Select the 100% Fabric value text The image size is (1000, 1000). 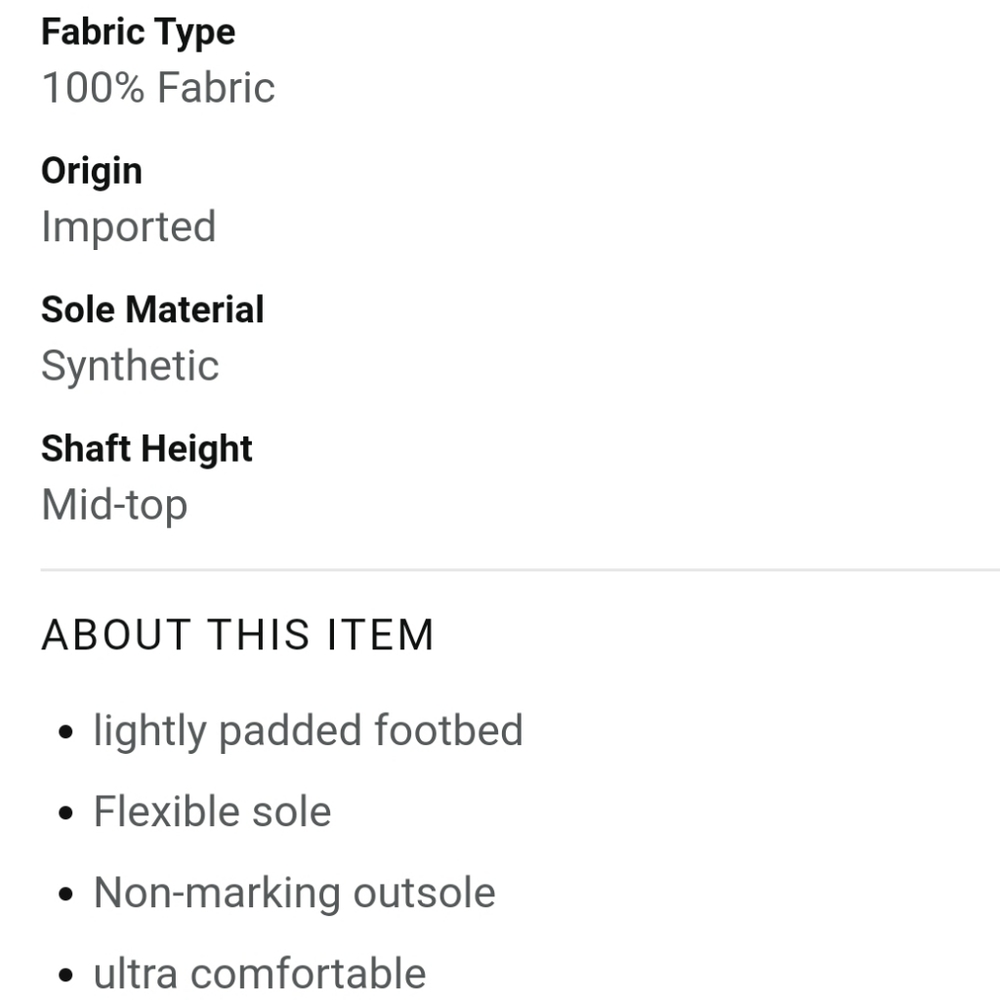(158, 87)
